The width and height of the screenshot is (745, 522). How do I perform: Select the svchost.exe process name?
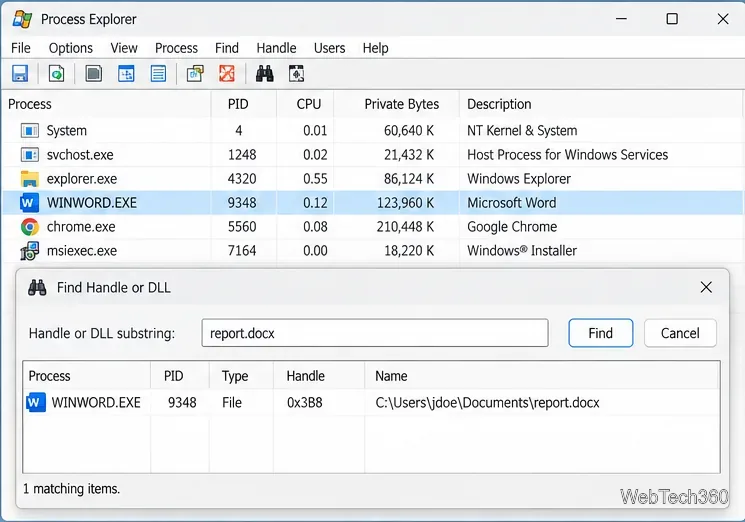pos(80,154)
